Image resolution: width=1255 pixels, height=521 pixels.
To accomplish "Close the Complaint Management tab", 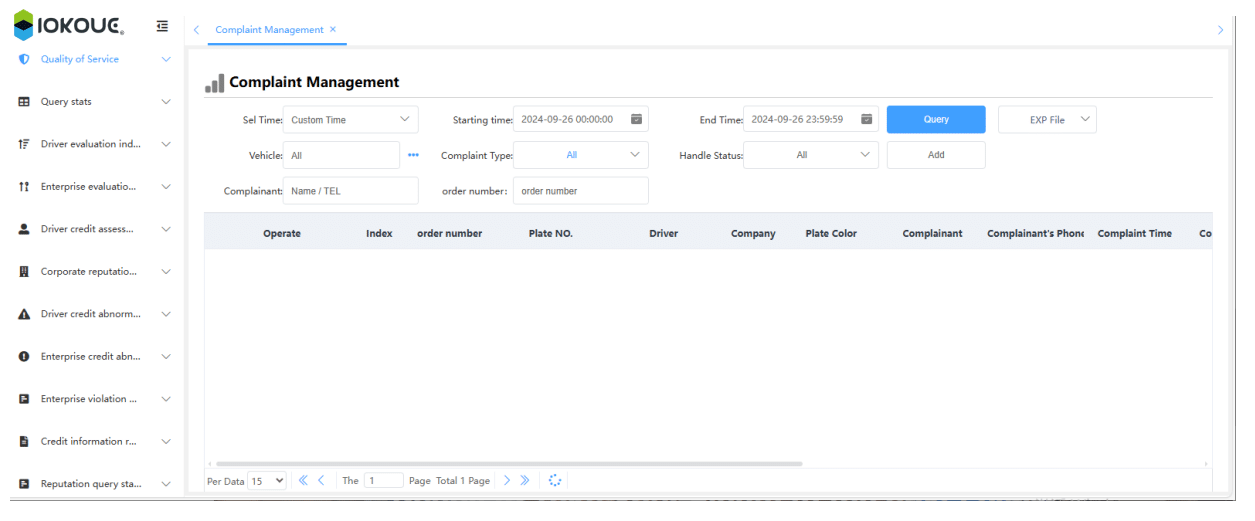I will click(x=333, y=30).
